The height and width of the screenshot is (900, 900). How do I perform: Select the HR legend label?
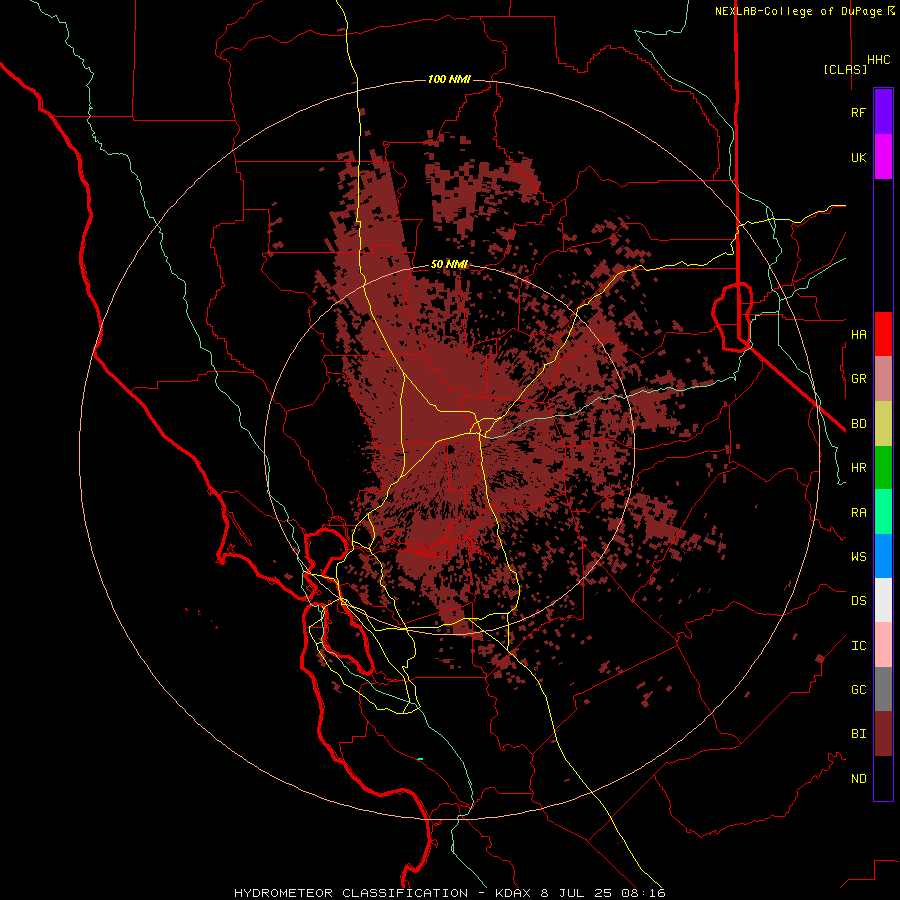tap(858, 468)
